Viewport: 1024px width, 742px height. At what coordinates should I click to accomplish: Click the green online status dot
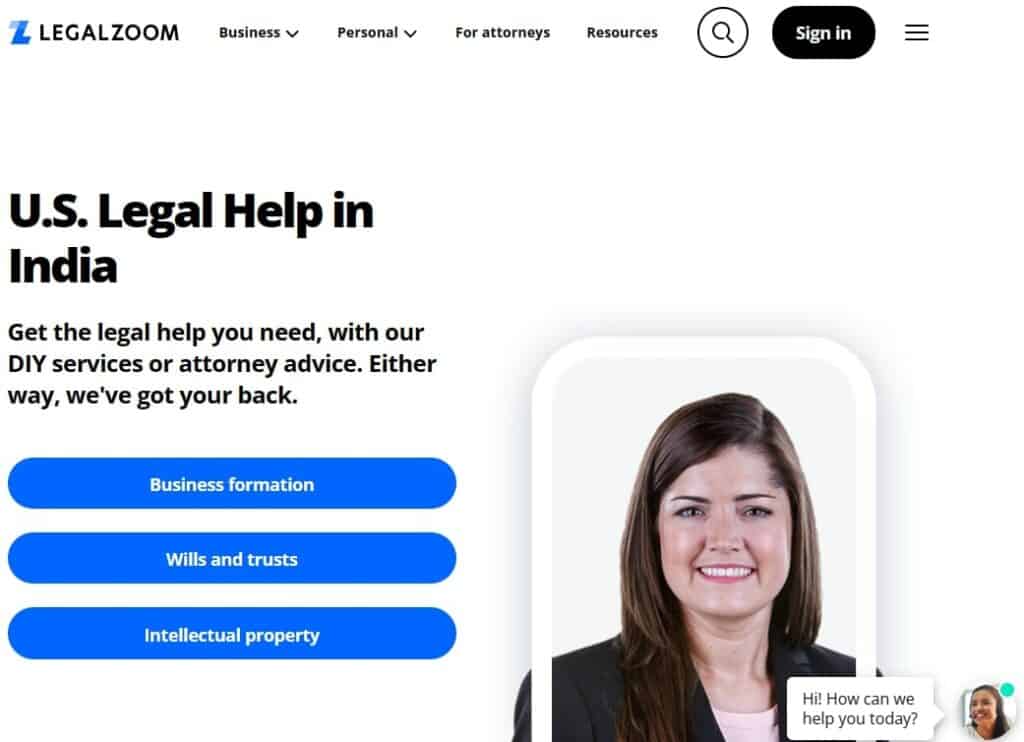click(x=1007, y=690)
